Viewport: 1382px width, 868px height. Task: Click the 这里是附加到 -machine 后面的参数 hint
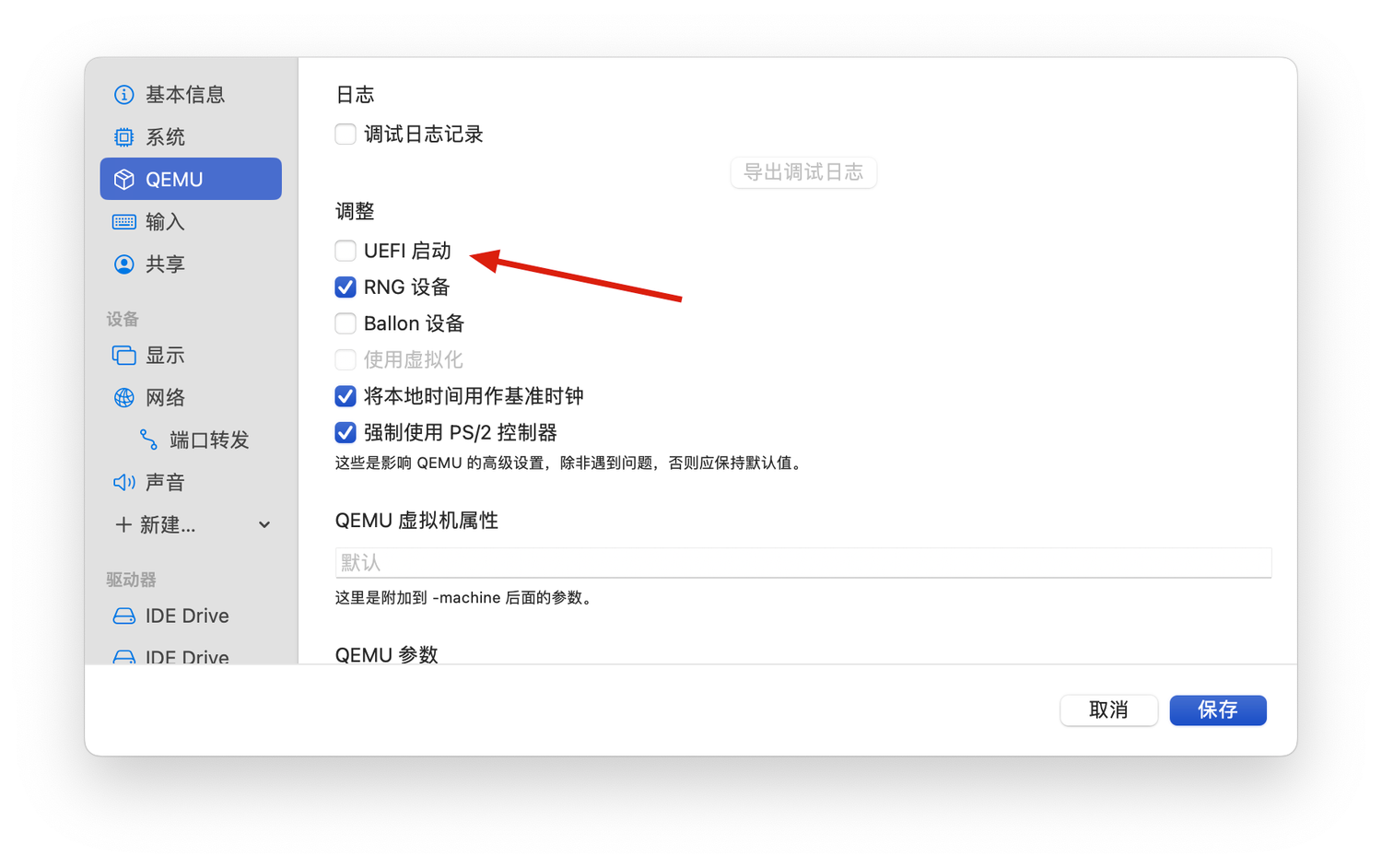click(x=465, y=598)
